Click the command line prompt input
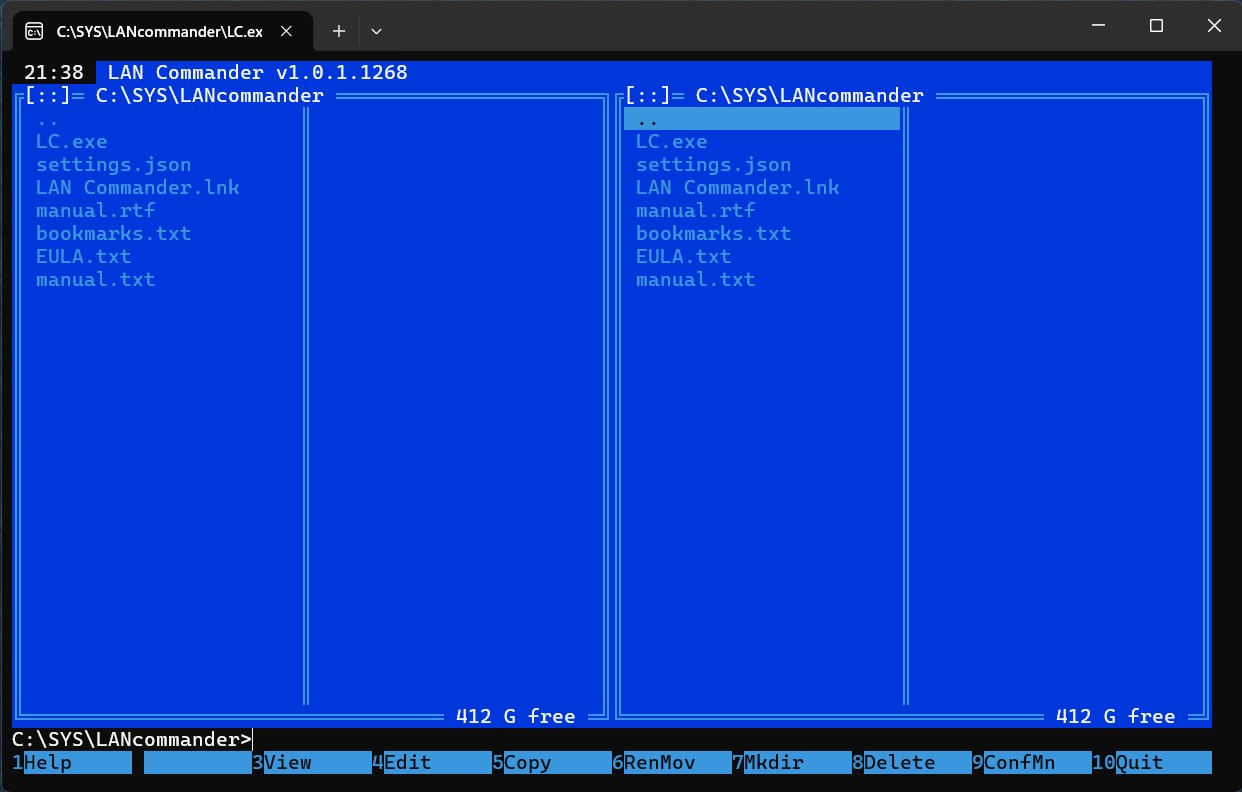 [612, 740]
